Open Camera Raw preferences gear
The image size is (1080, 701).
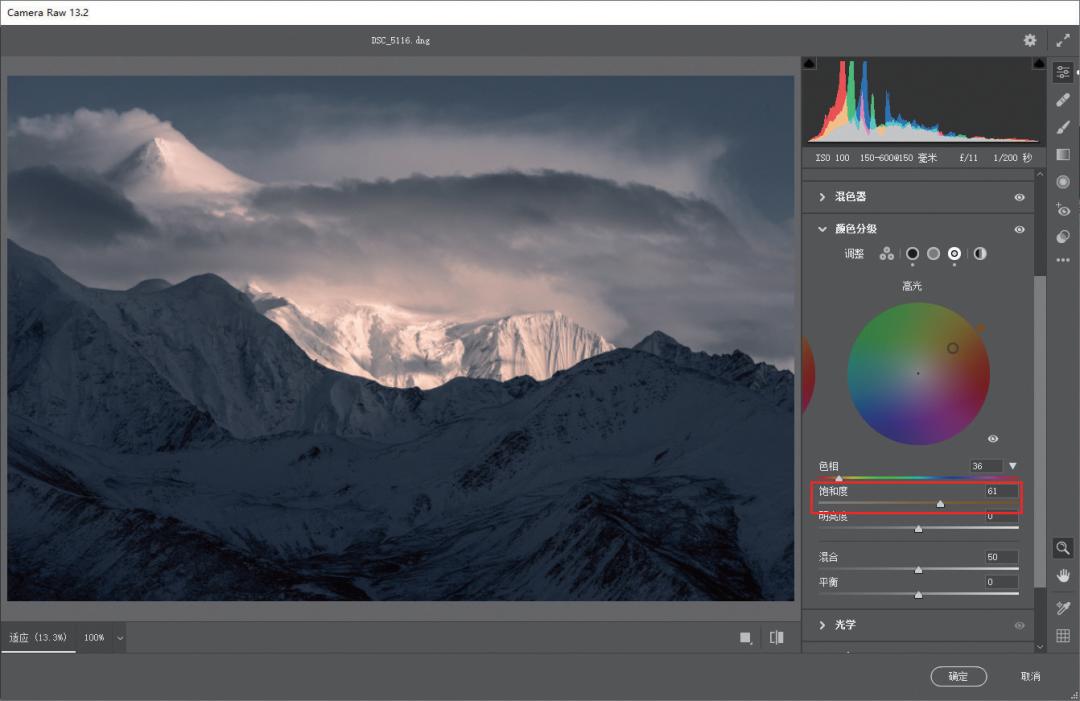(x=1030, y=40)
